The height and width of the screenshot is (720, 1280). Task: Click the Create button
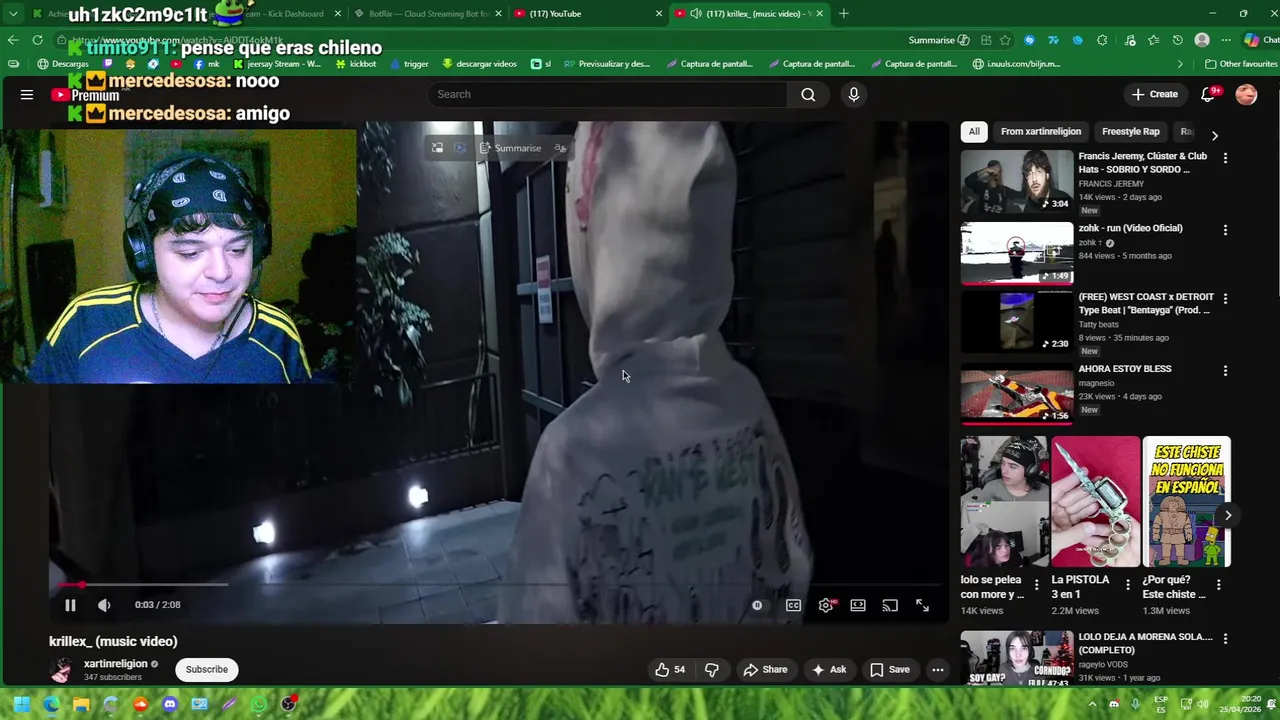tap(1154, 94)
